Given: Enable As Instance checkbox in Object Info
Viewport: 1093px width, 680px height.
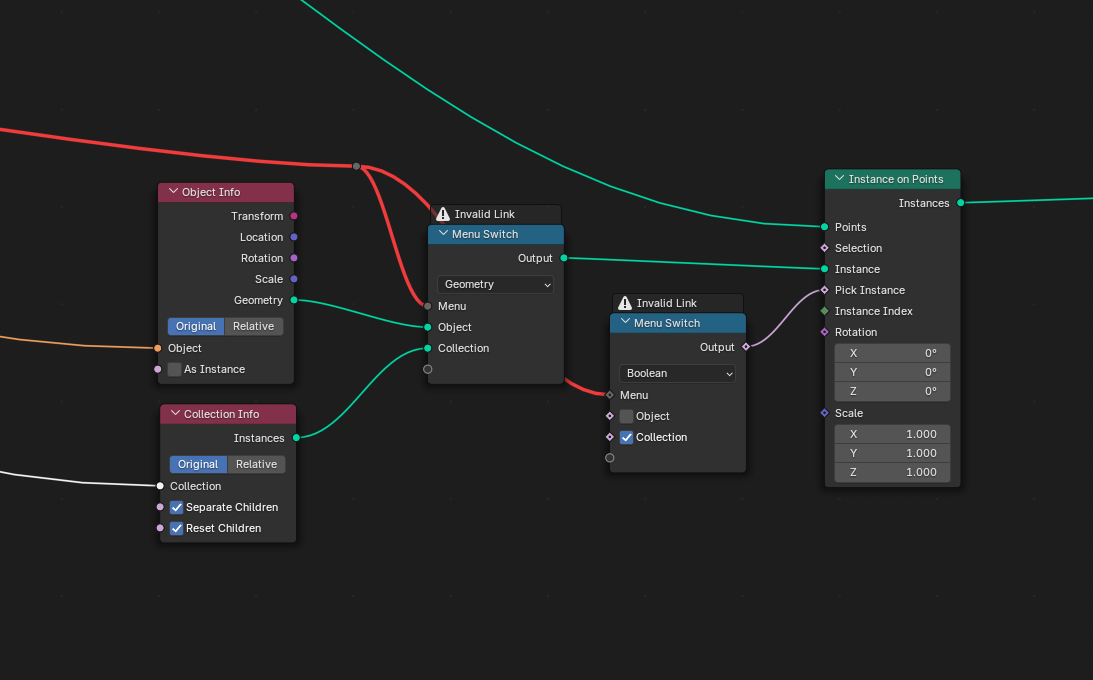Looking at the screenshot, I should 174,369.
